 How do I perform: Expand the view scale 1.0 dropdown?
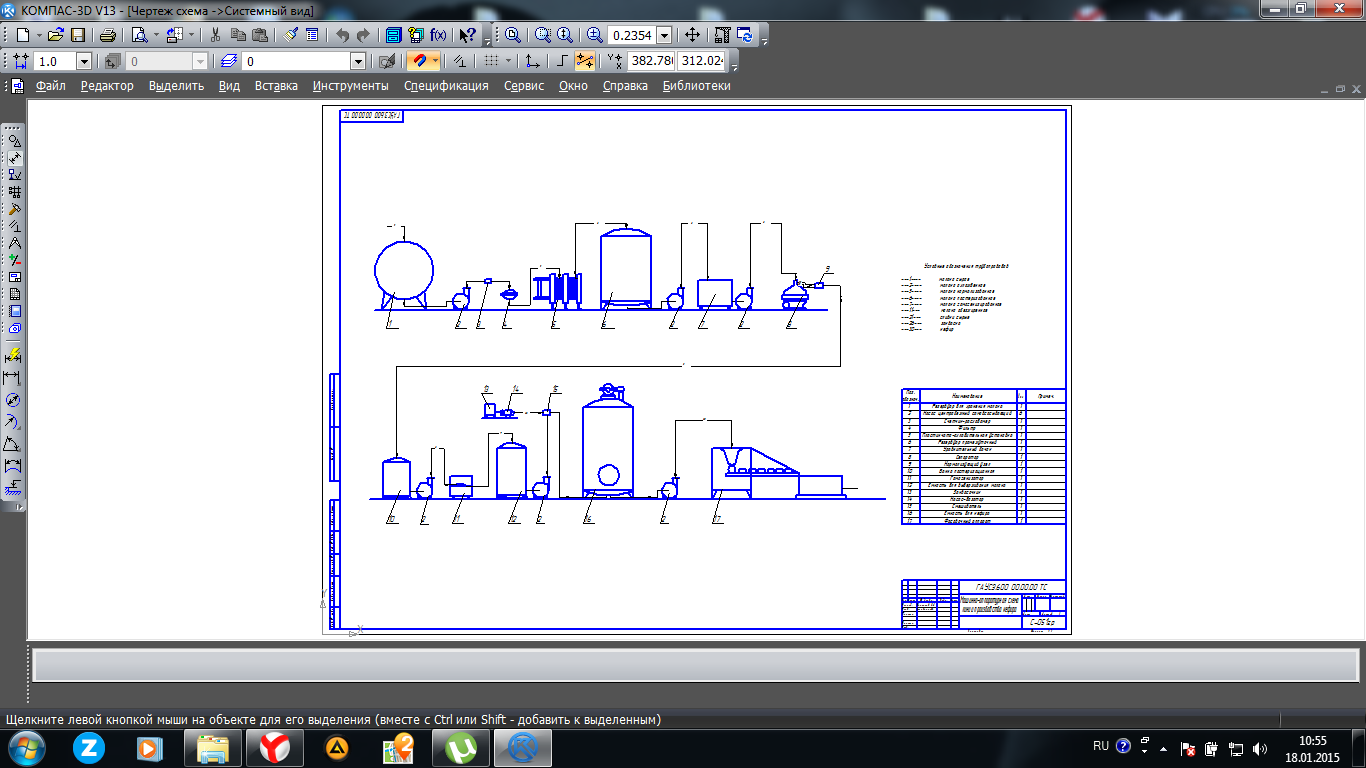point(83,61)
